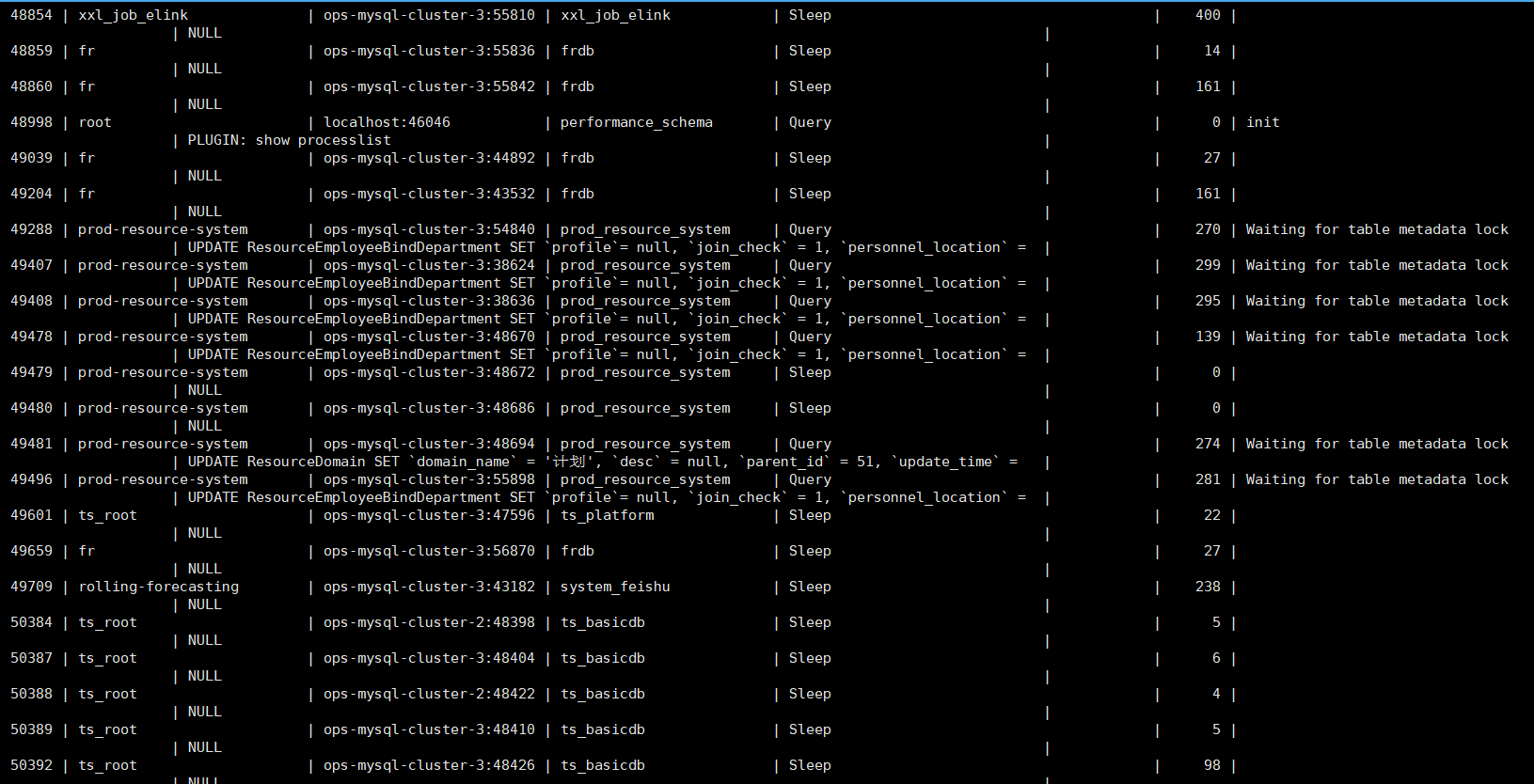The image size is (1534, 784).
Task: Click process ID 49480
Action: pyautogui.click(x=32, y=408)
